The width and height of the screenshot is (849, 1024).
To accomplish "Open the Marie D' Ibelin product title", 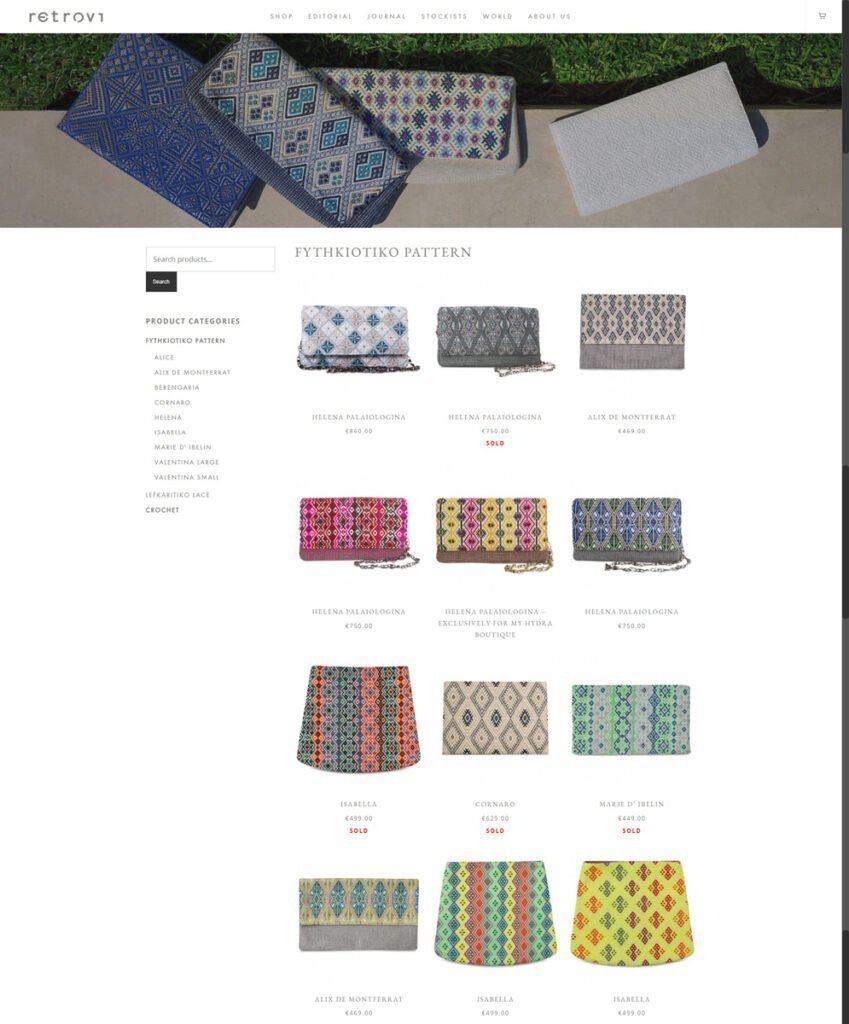I will click(632, 804).
